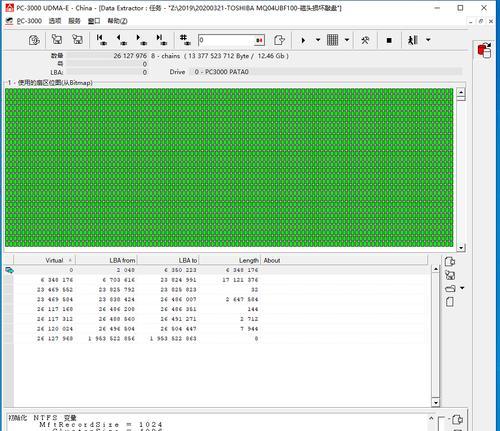Screen dimensions: 500x431
Task: Click the next sector navigation icon
Action: pos(141,40)
